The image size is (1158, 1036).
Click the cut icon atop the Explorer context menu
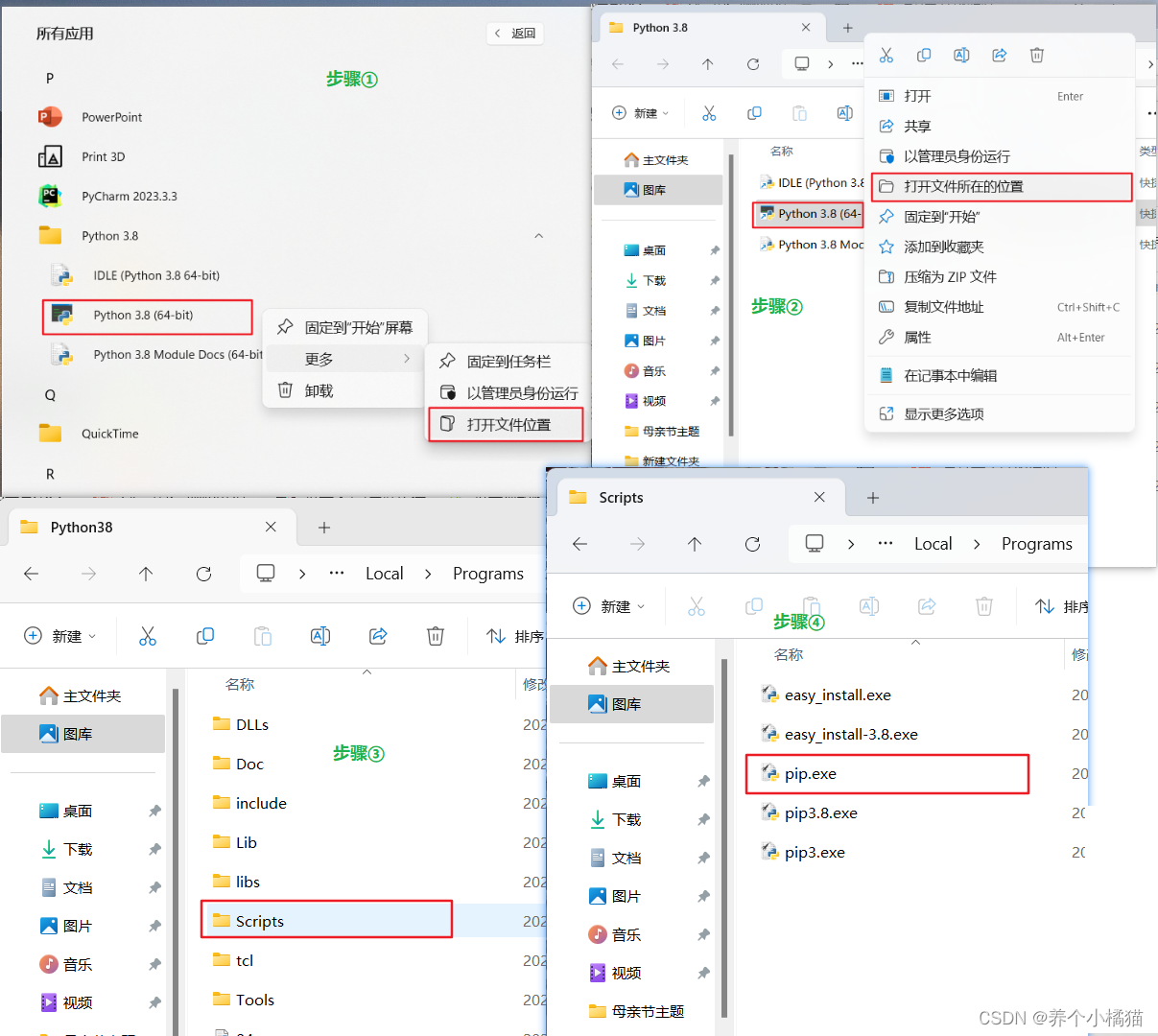pos(886,56)
